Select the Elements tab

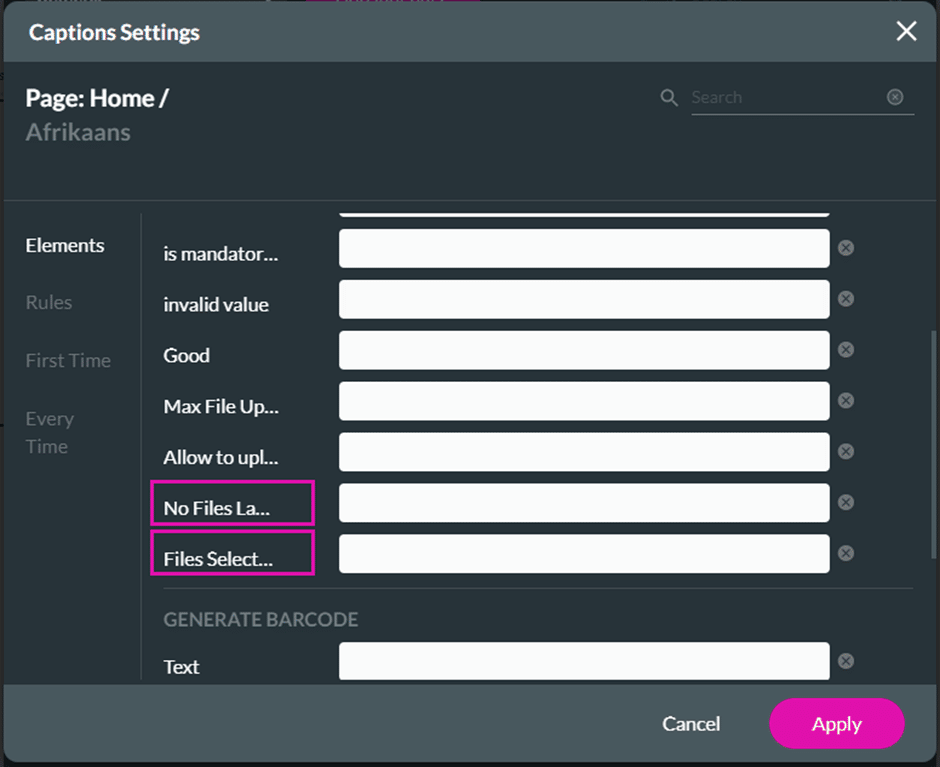65,246
